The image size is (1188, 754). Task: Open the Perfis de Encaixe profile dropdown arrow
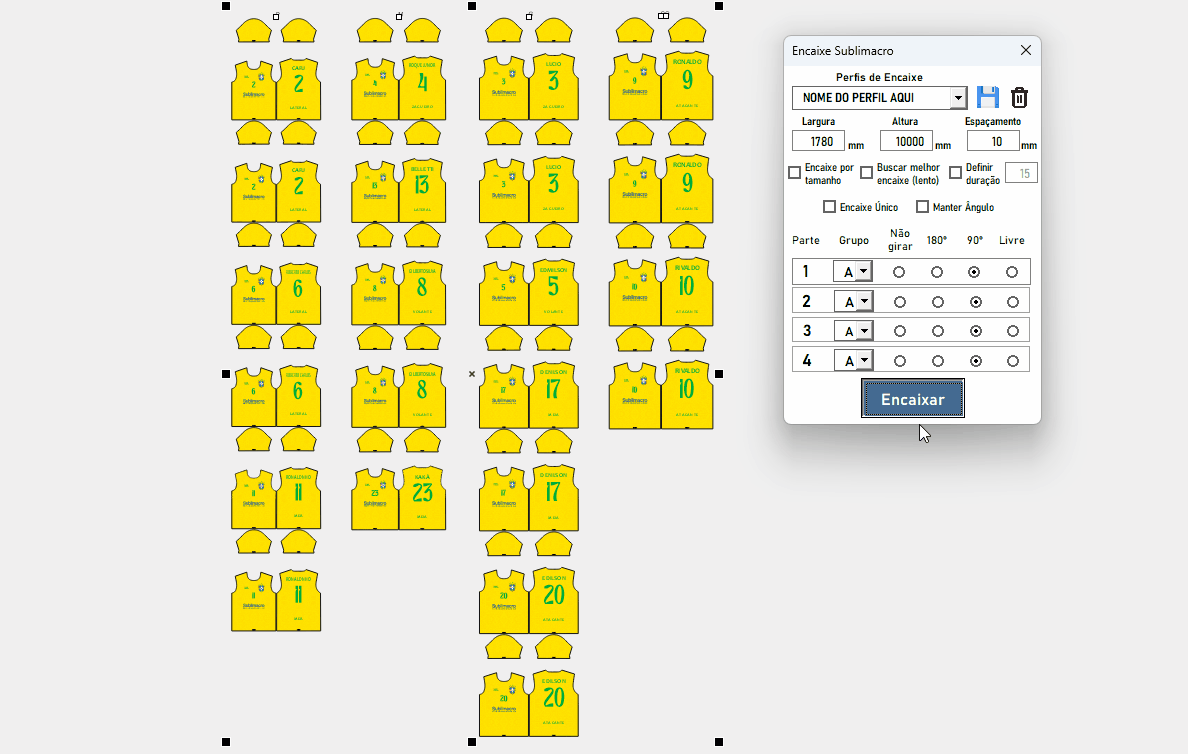(958, 98)
